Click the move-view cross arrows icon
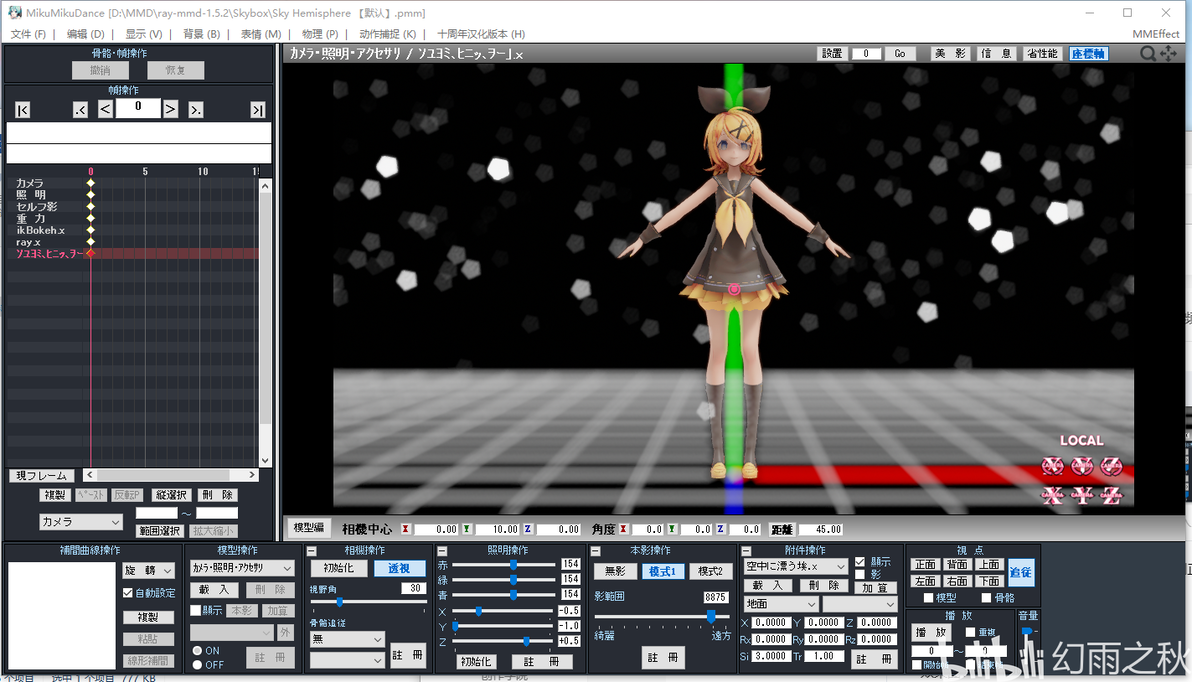 point(1168,53)
